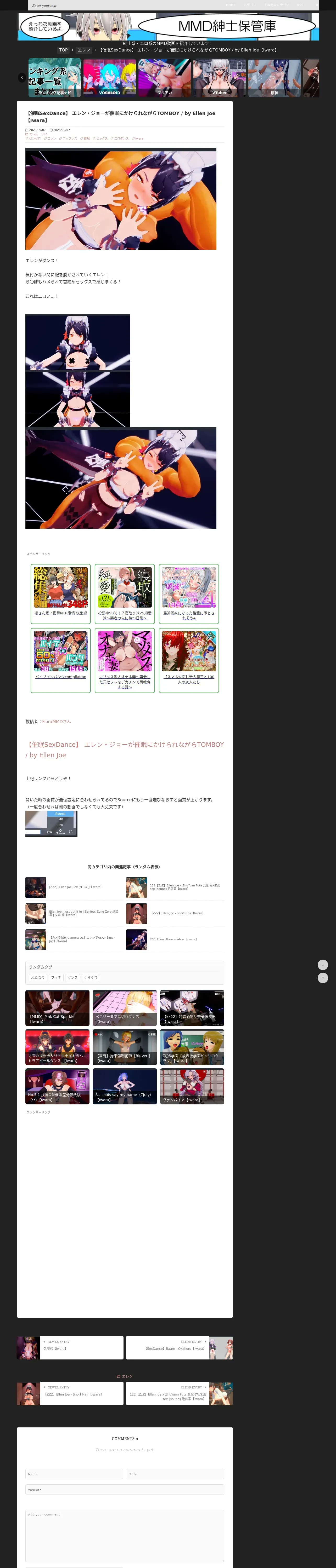
Task: Slide the category carousel to next
Action: pos(314,78)
